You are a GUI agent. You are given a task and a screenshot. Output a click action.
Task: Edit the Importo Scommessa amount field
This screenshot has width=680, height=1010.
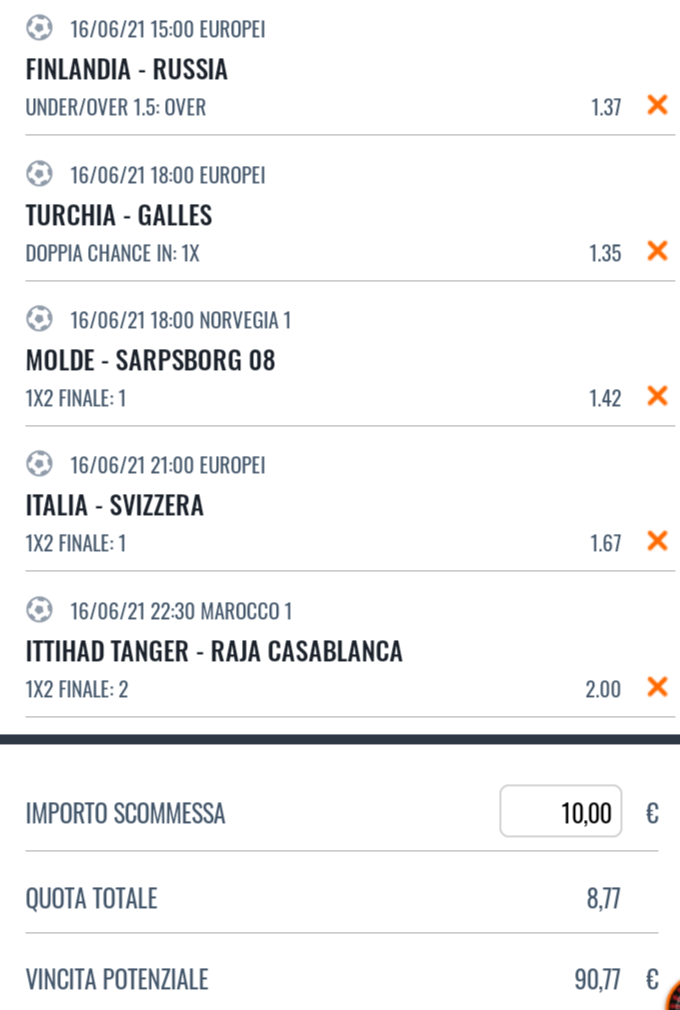click(560, 811)
